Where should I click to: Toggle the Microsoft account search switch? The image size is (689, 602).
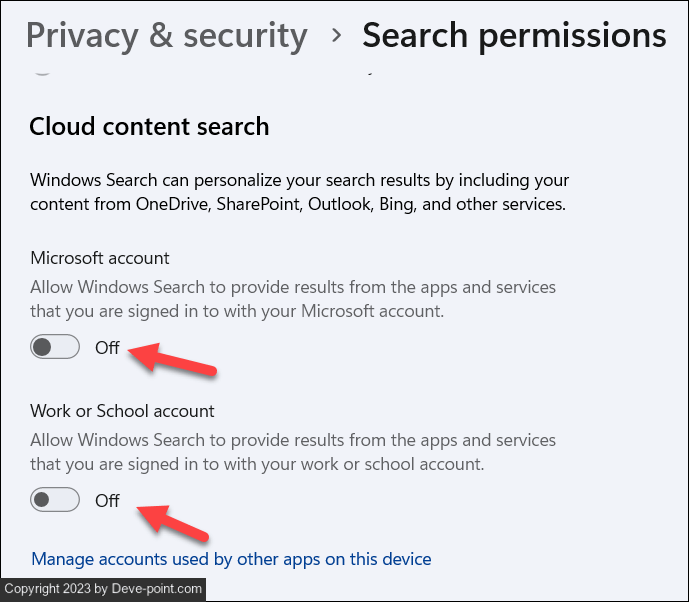point(55,348)
